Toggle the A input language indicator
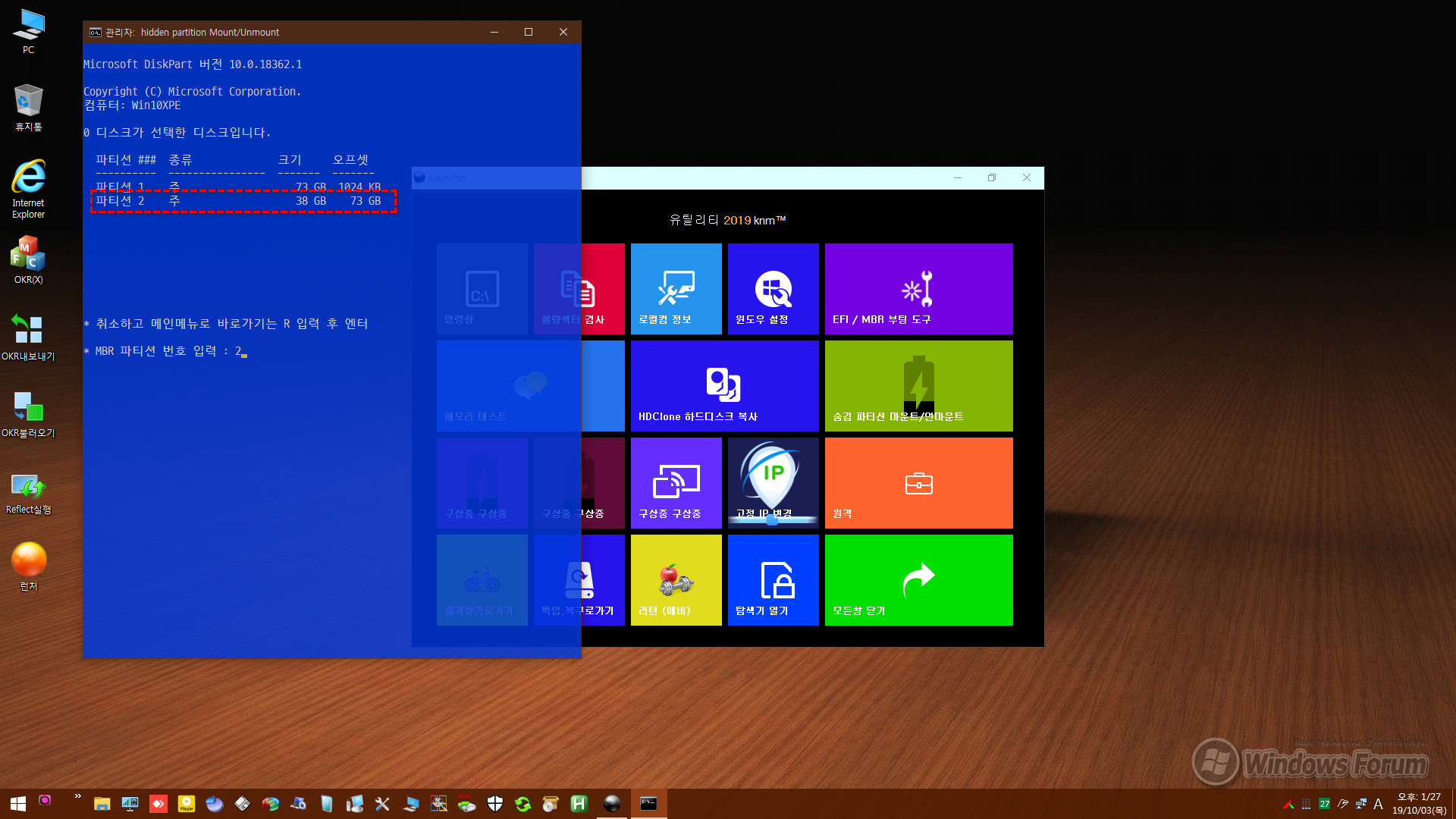 pos(1378,804)
